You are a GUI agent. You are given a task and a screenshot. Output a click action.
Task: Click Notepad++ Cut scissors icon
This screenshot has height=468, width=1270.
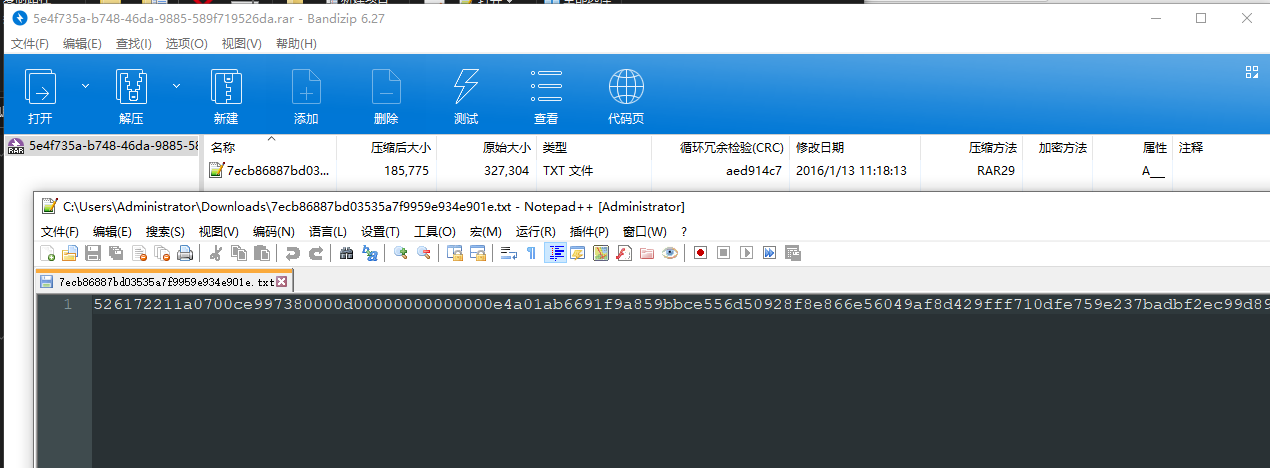[x=216, y=253]
